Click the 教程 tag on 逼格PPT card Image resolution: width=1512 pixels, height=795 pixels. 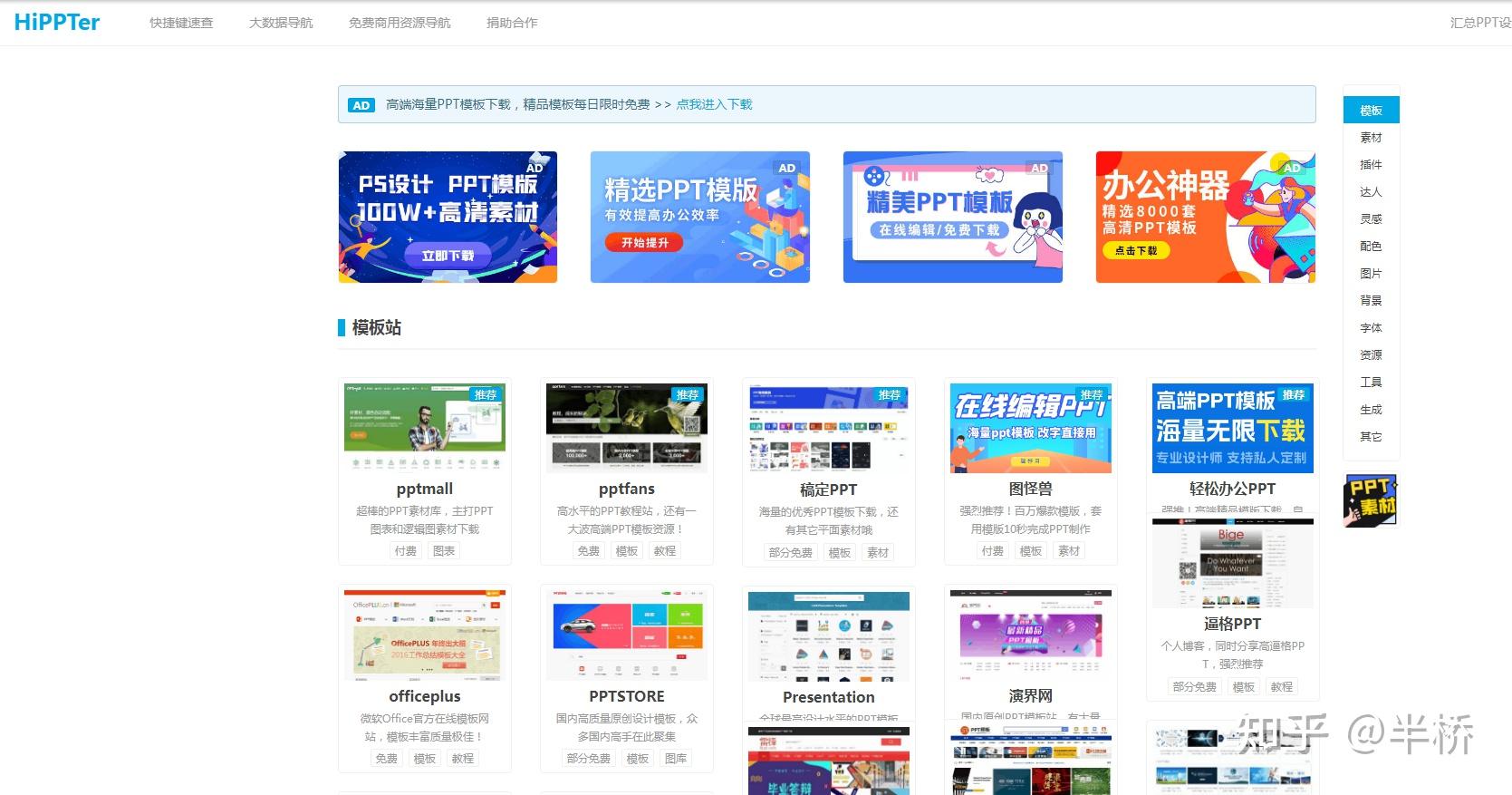point(1282,687)
